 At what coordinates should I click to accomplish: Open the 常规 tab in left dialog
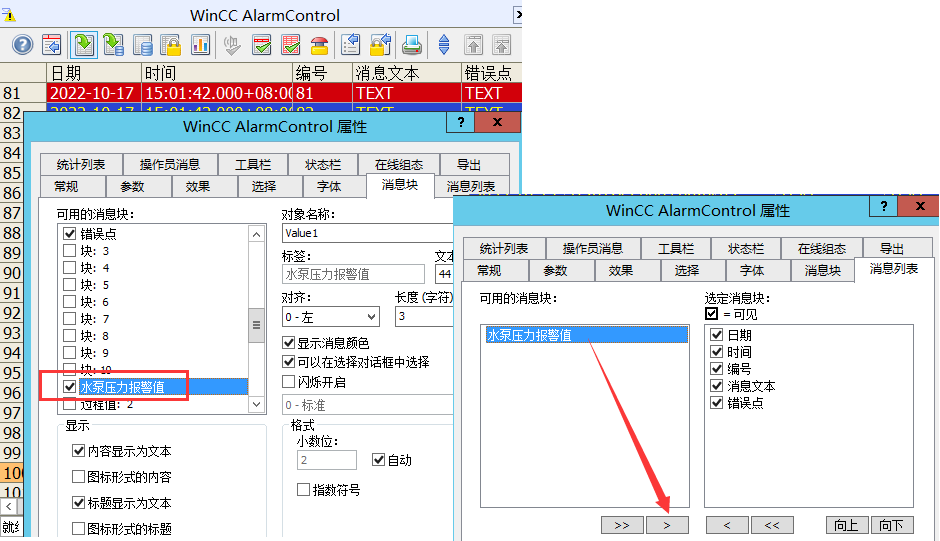66,187
